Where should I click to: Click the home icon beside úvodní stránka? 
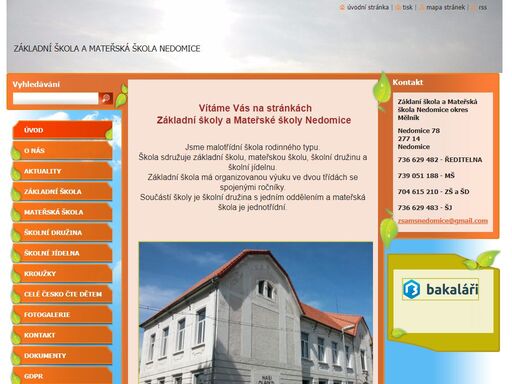coord(342,7)
